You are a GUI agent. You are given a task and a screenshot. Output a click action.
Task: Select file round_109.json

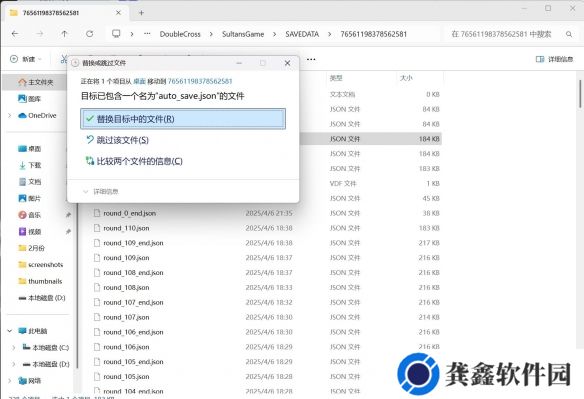click(126, 258)
